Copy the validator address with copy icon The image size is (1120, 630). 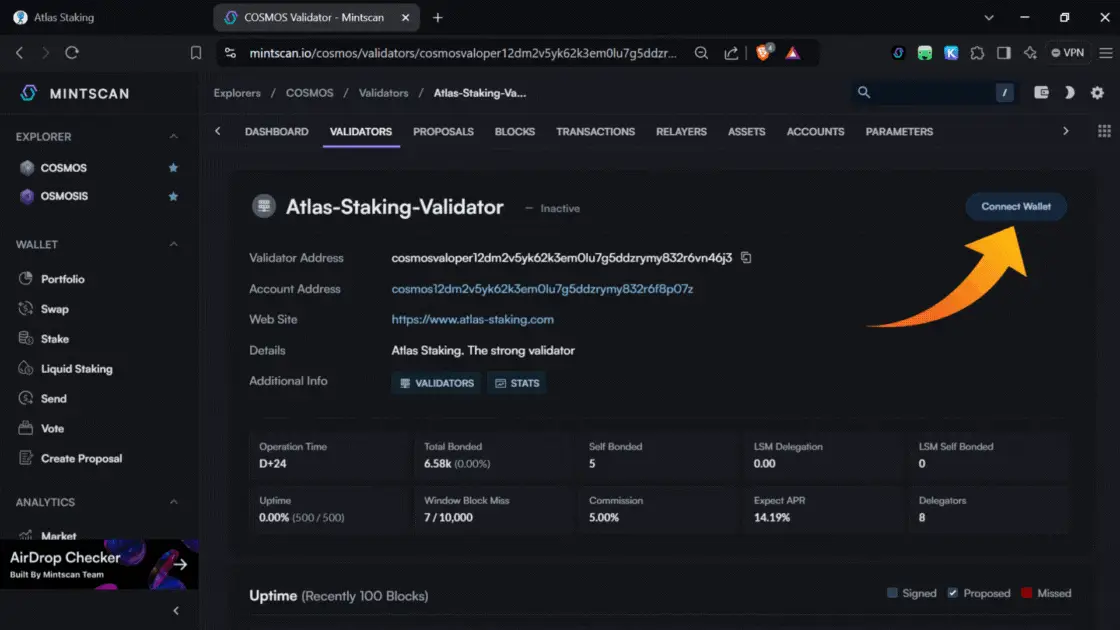coord(746,258)
